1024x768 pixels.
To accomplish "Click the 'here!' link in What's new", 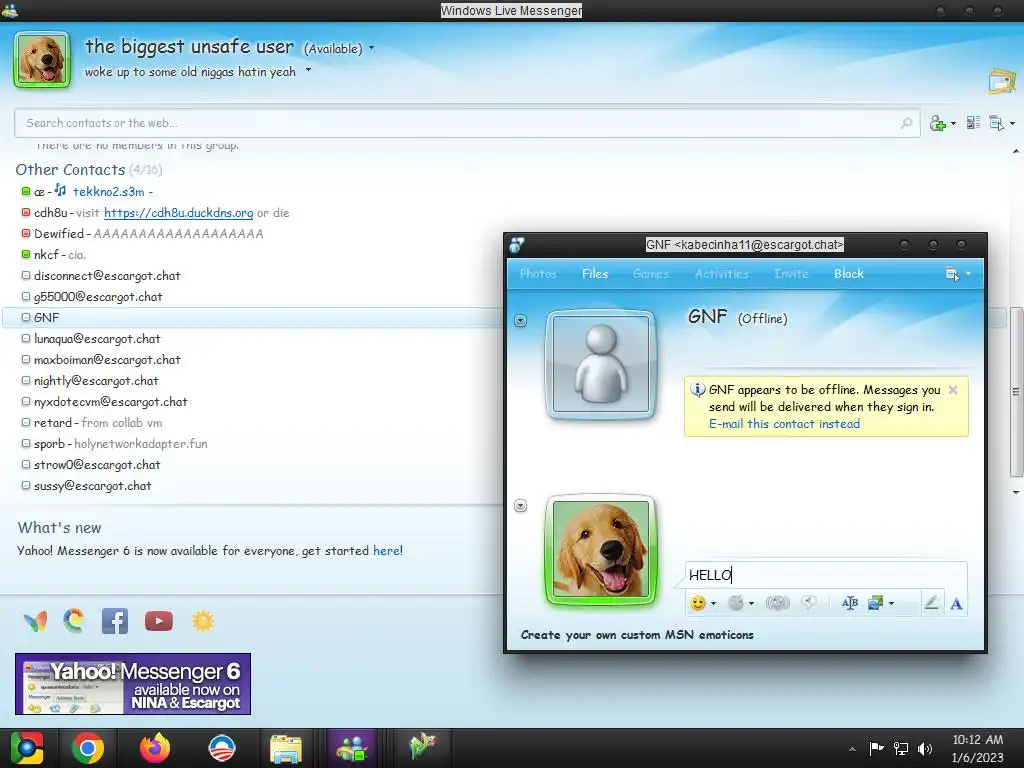I will 388,551.
